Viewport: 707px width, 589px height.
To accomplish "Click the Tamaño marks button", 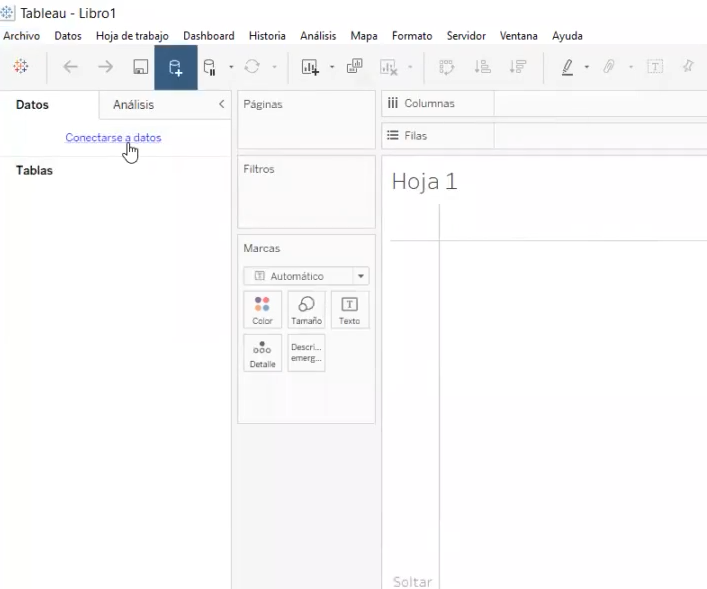I will (306, 310).
